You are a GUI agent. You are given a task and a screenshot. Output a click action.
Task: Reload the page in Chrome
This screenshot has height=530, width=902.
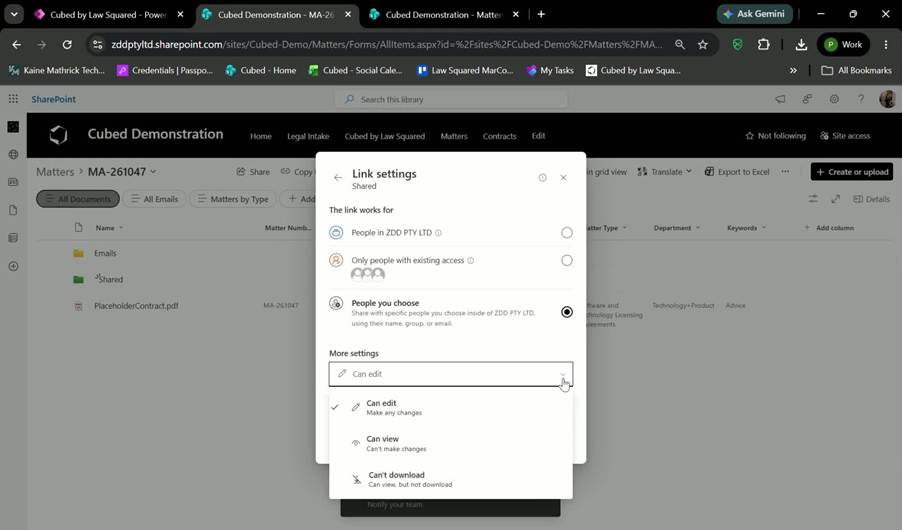point(67,44)
